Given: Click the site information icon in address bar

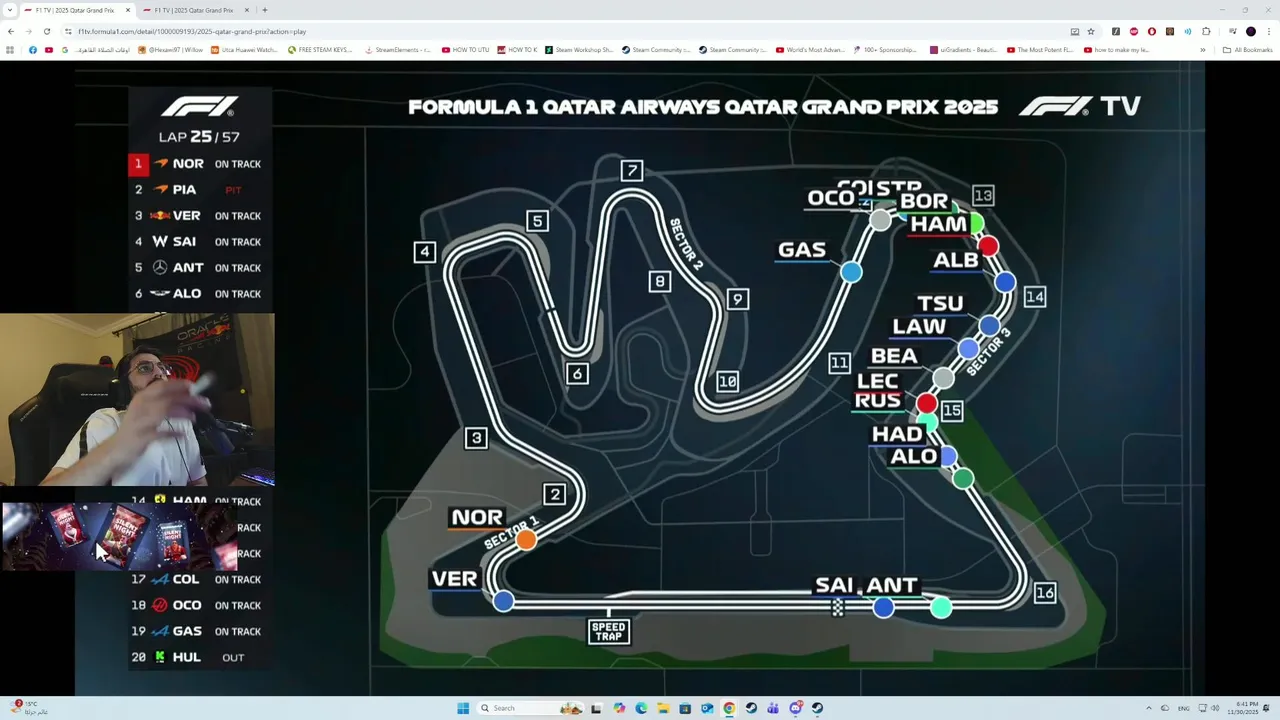Looking at the screenshot, I should 68,31.
